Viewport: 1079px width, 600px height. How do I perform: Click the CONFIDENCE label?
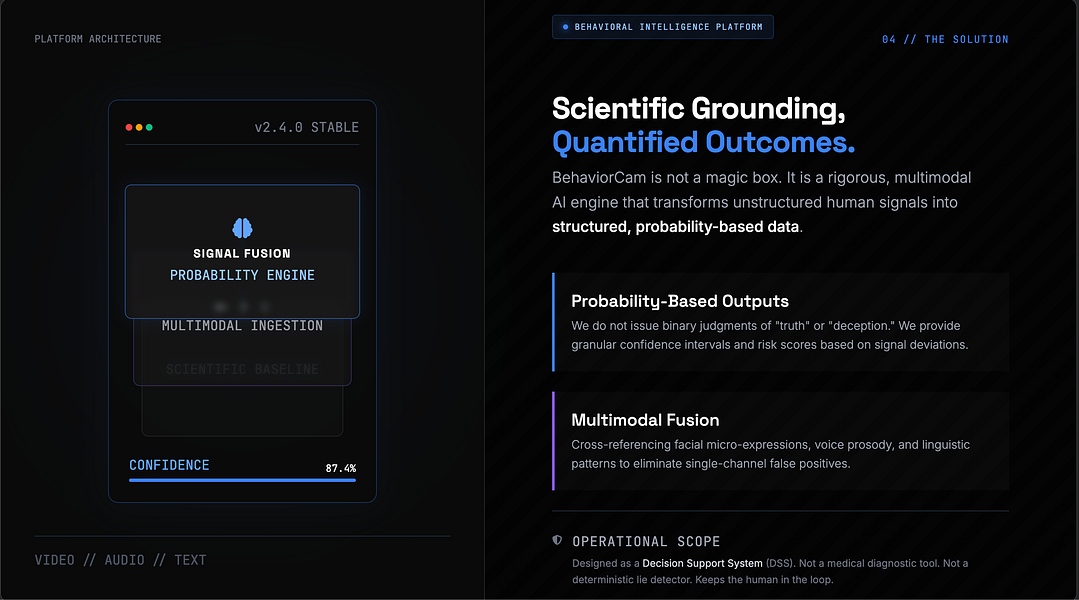(x=169, y=465)
